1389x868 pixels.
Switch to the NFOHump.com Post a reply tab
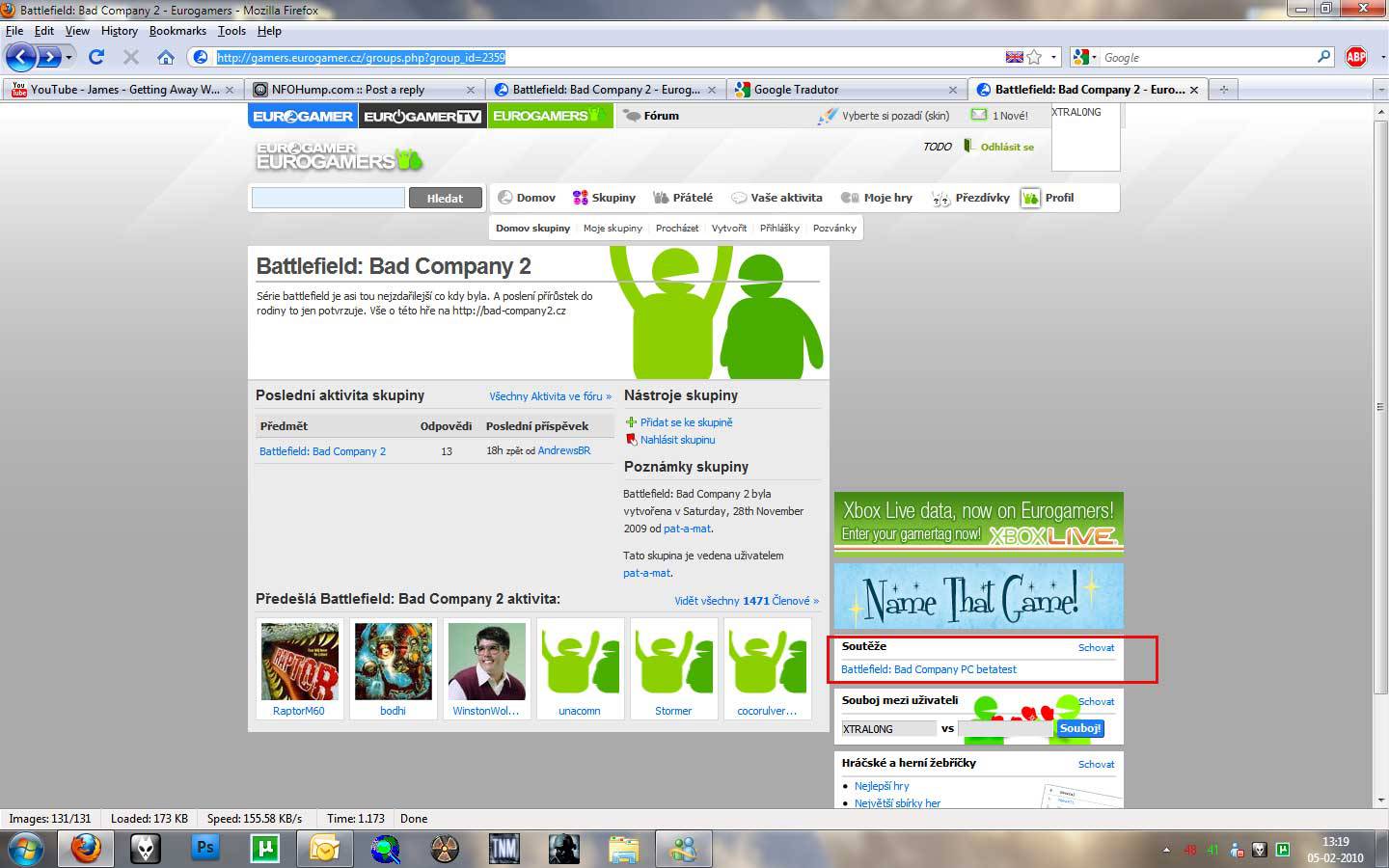pyautogui.click(x=363, y=90)
